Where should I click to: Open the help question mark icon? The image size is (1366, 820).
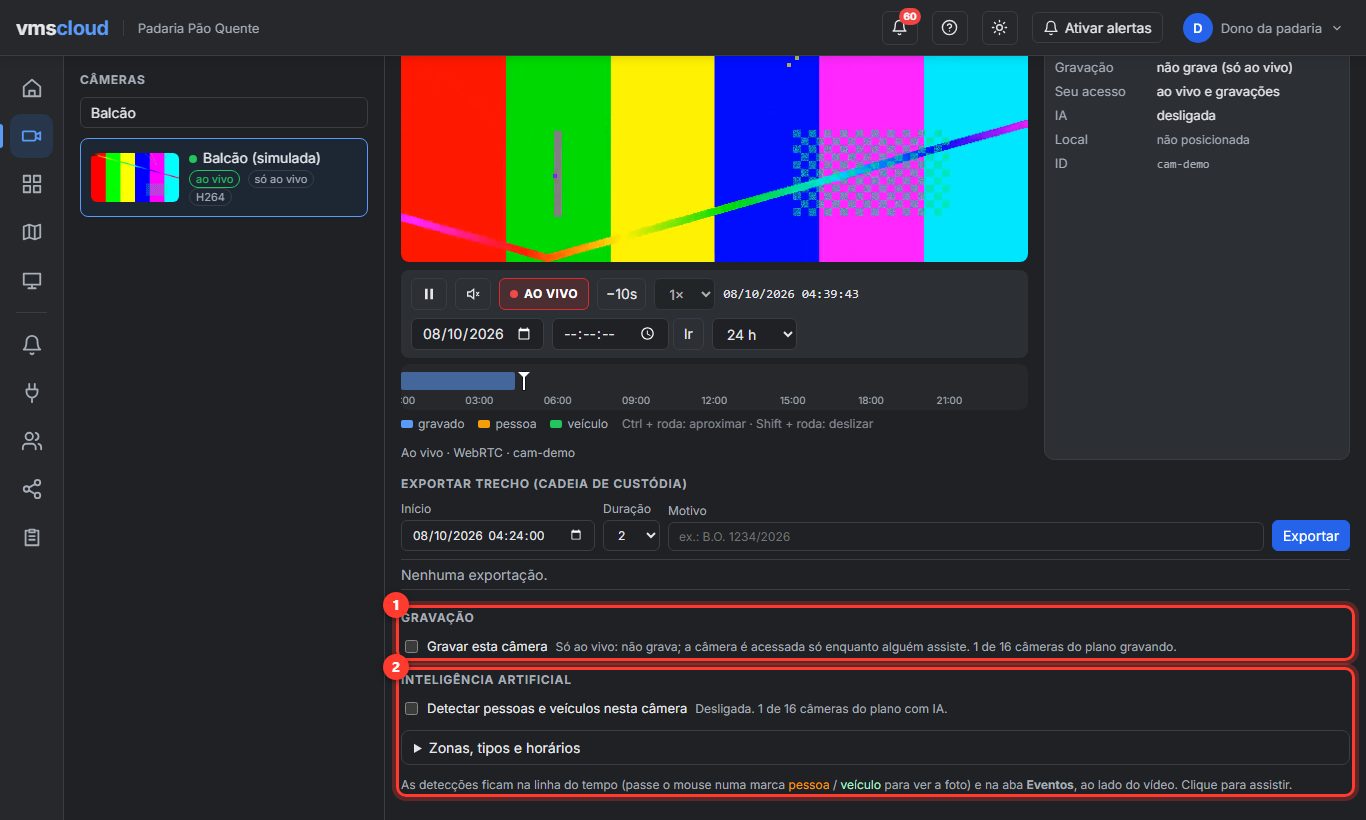(x=949, y=28)
